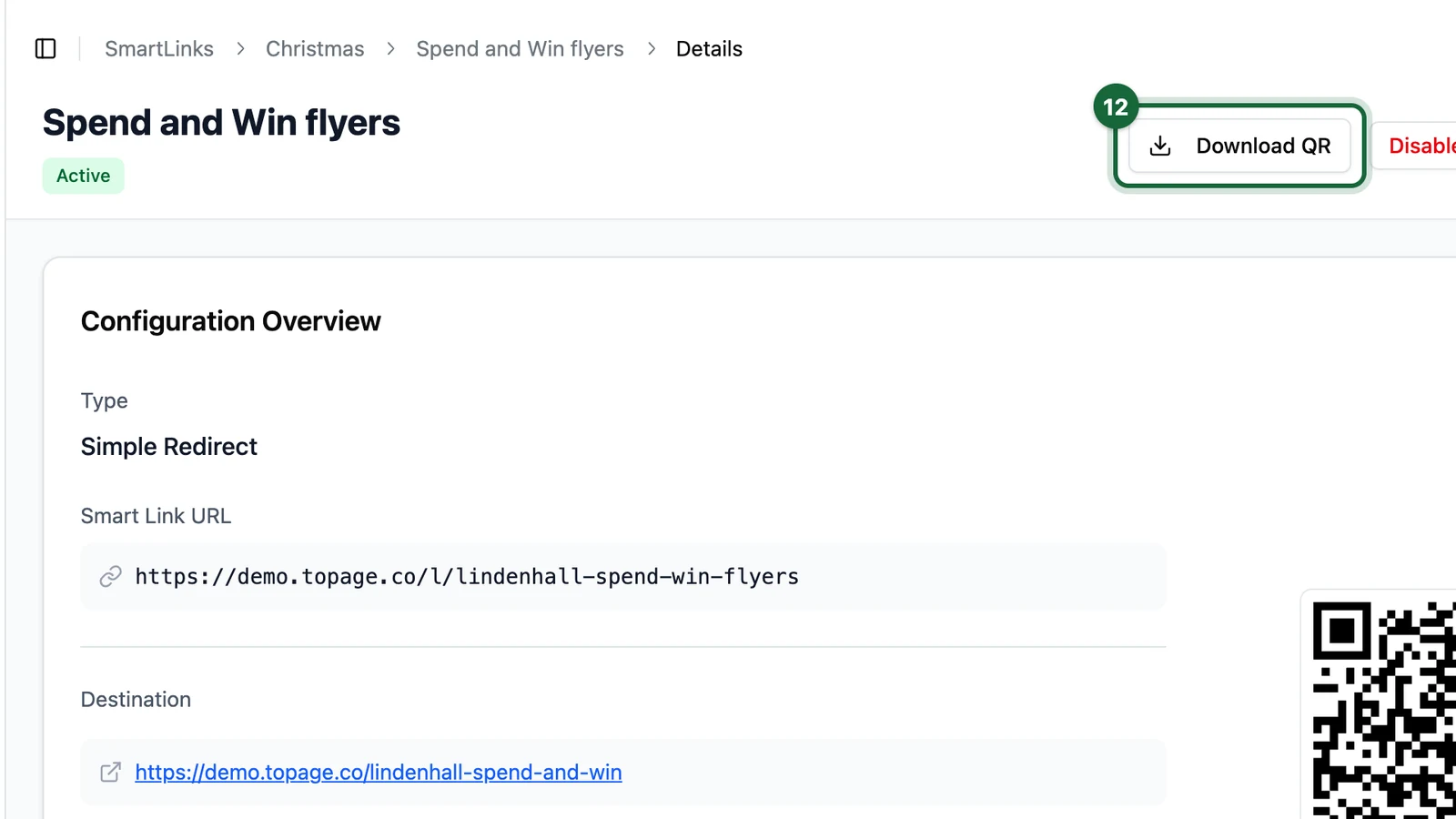Click the external link icon beside Destination
1456x819 pixels.
(x=110, y=773)
